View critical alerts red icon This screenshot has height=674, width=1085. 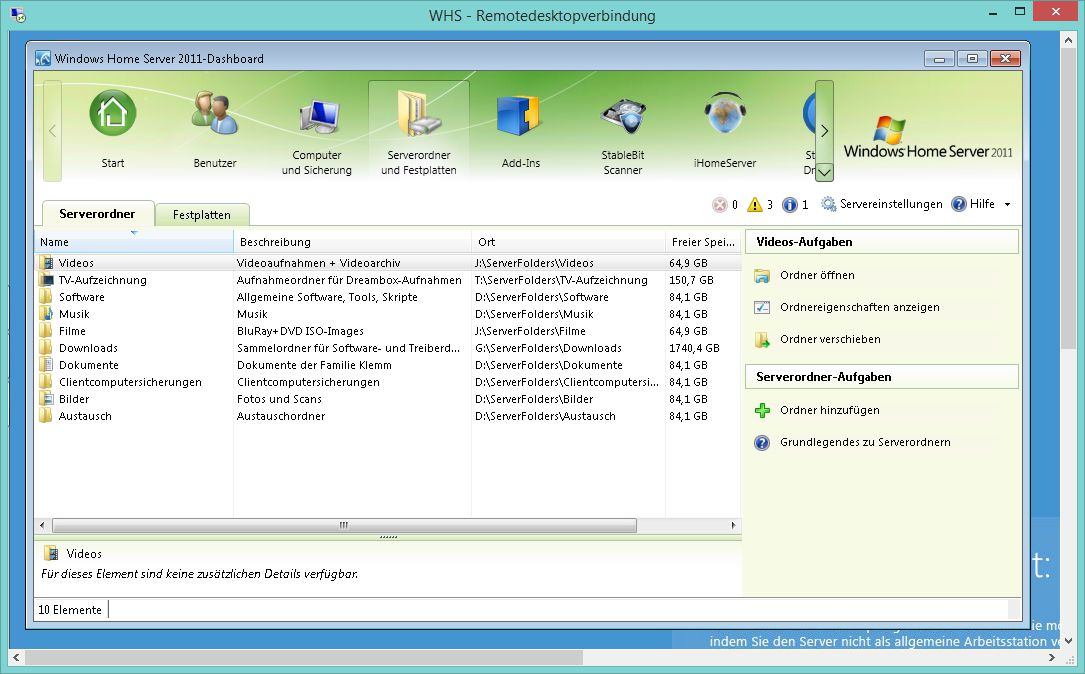tap(720, 204)
